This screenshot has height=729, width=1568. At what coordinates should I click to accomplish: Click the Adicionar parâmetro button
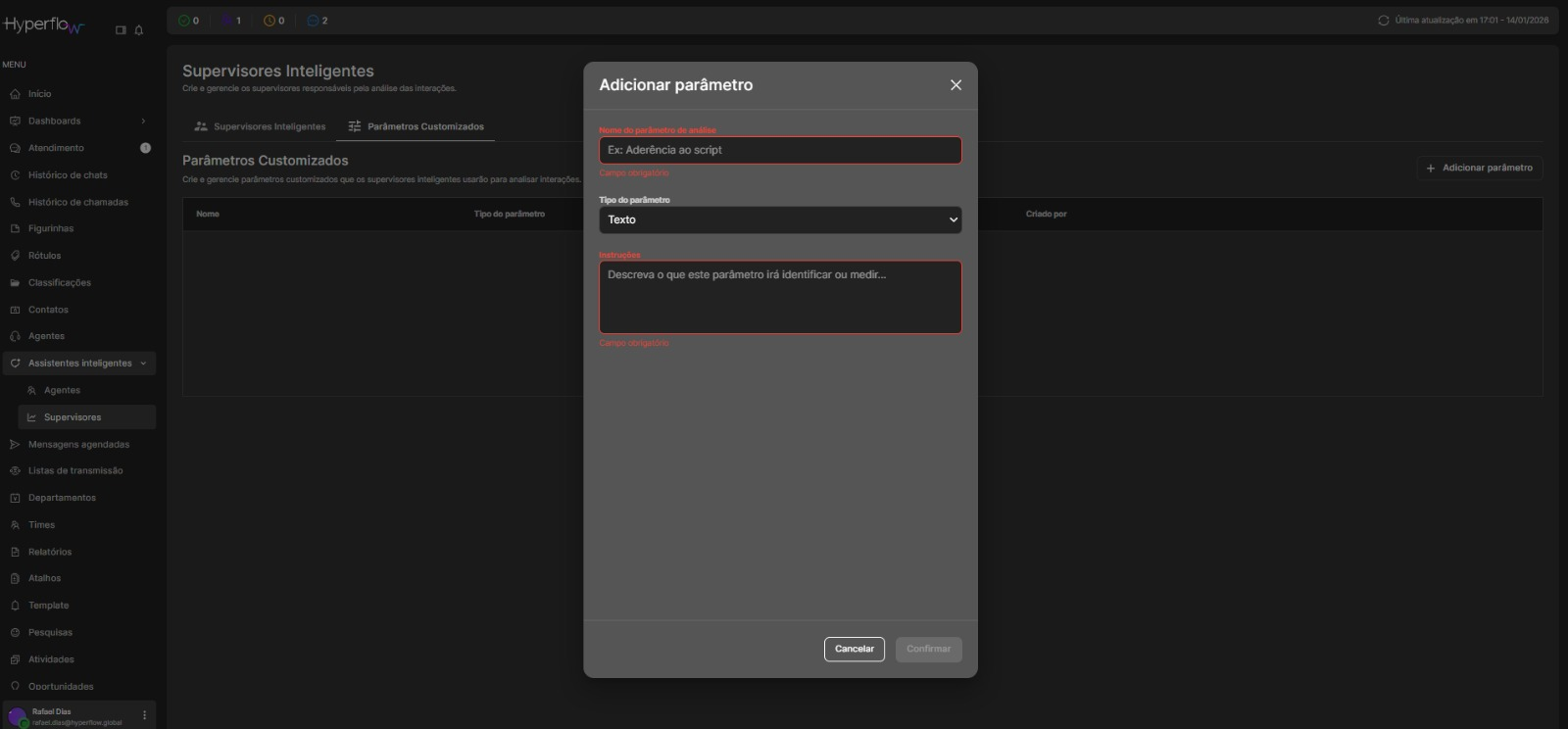point(1479,168)
